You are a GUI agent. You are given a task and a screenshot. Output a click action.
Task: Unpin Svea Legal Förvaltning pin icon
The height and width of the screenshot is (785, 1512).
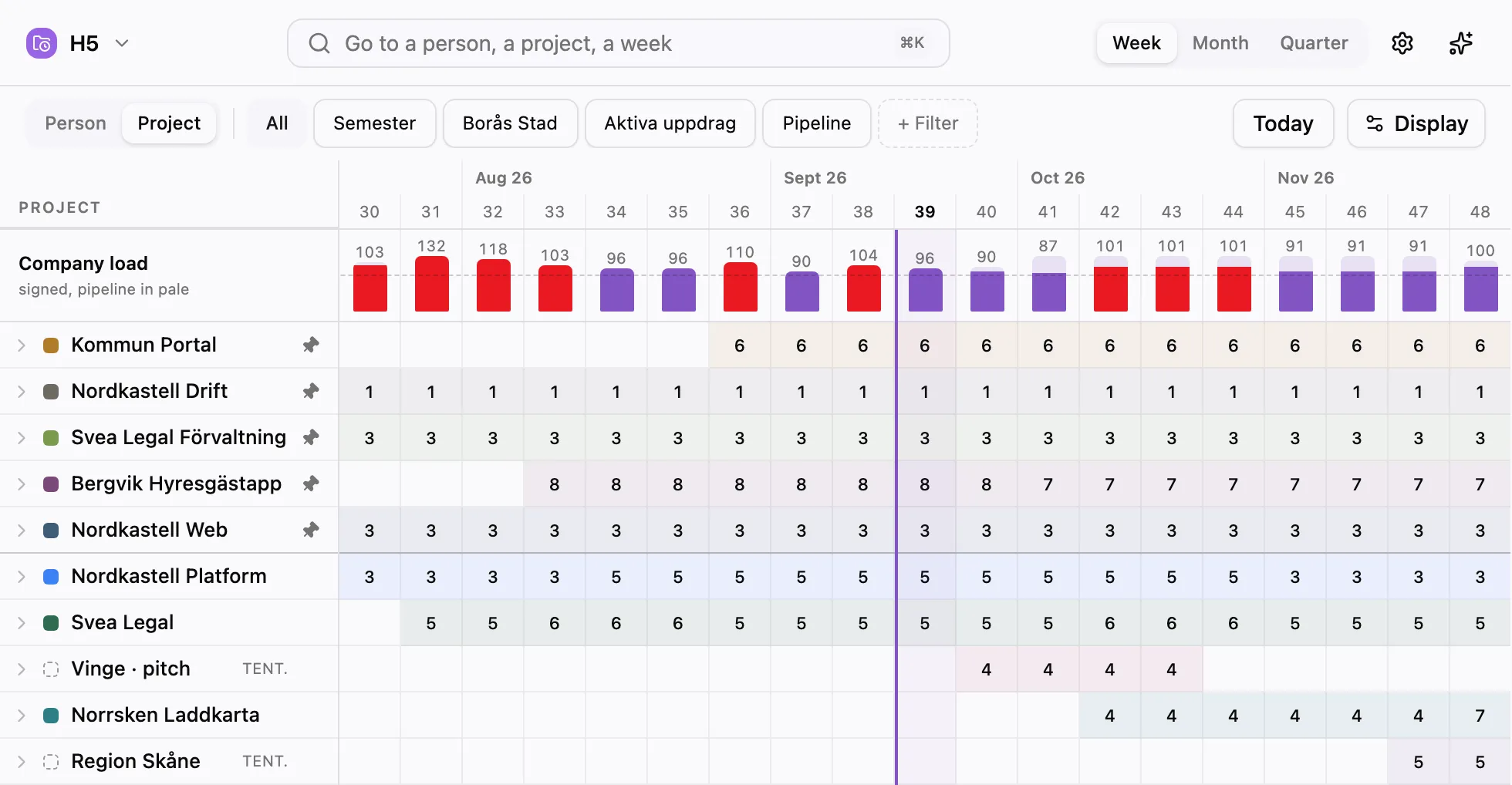311,437
